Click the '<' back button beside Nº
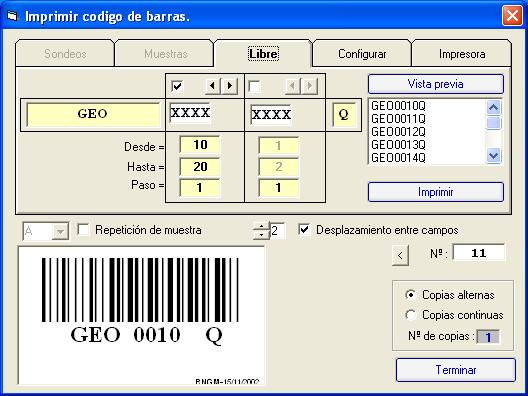The height and width of the screenshot is (396, 528). pyautogui.click(x=400, y=255)
